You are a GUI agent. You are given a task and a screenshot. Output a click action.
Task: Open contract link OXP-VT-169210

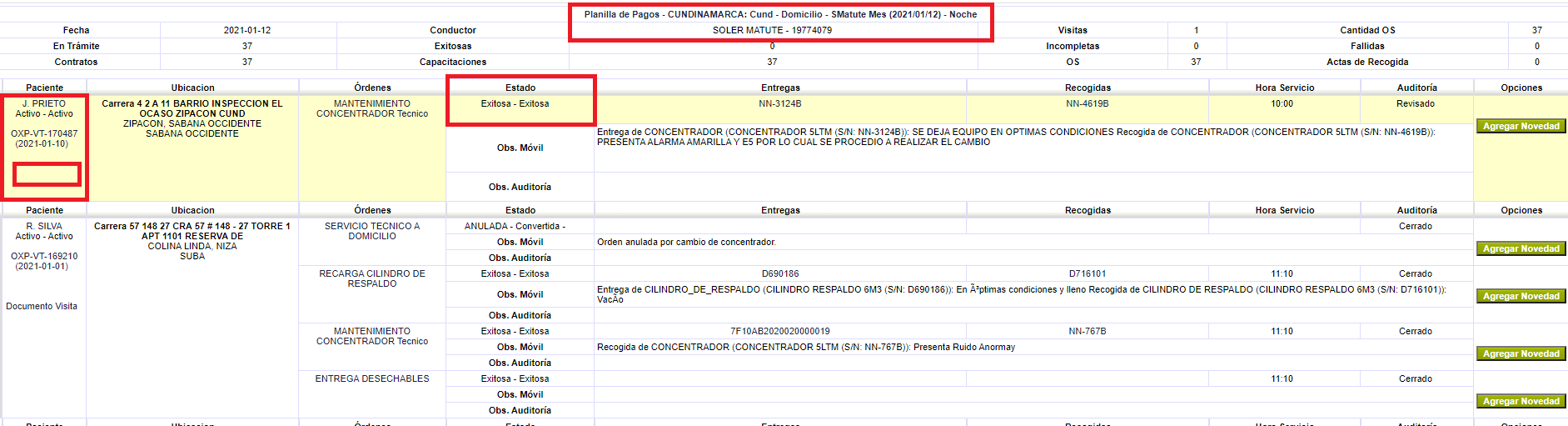click(x=44, y=256)
